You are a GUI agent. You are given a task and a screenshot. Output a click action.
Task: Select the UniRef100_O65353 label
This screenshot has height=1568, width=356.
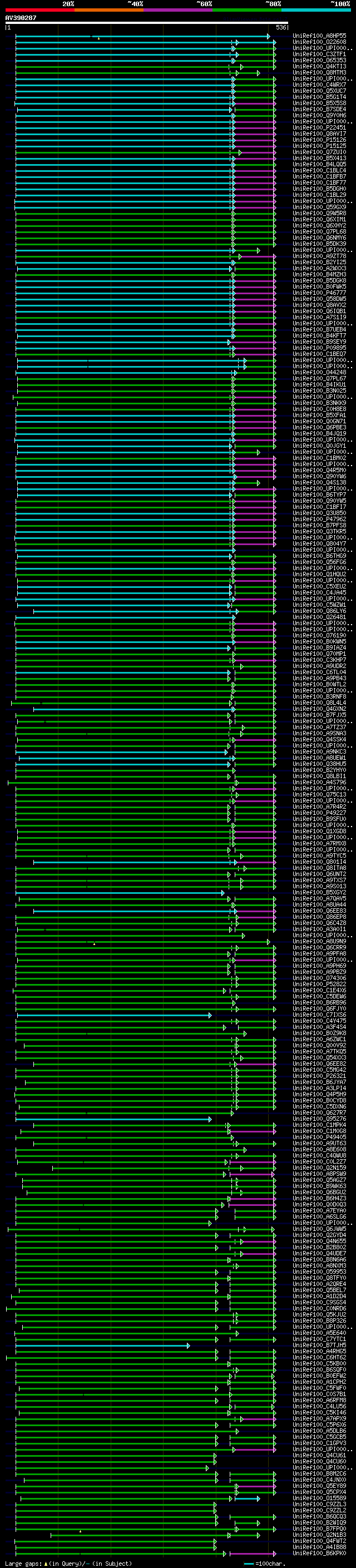(319, 60)
